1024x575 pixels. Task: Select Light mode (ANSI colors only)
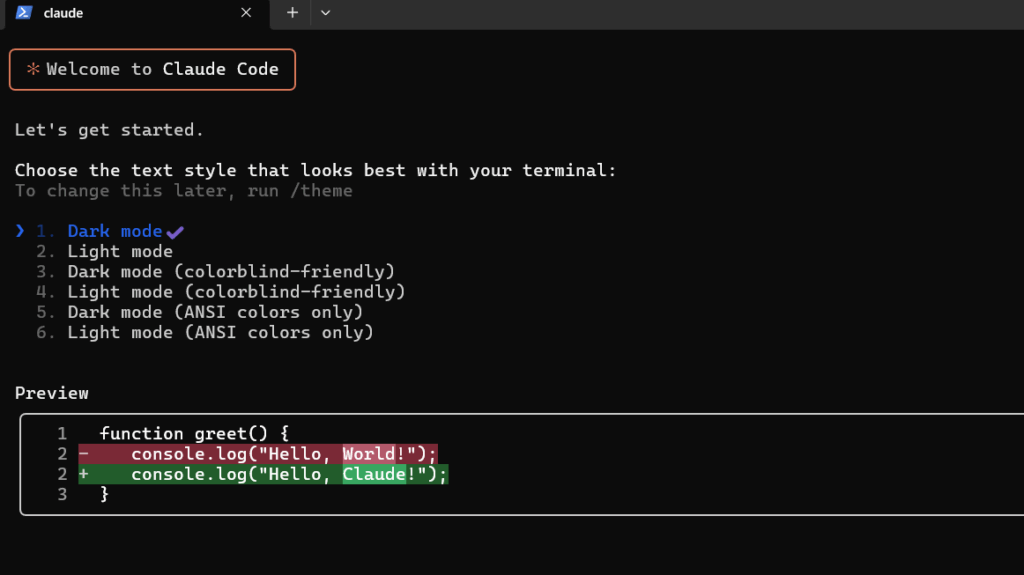(220, 332)
